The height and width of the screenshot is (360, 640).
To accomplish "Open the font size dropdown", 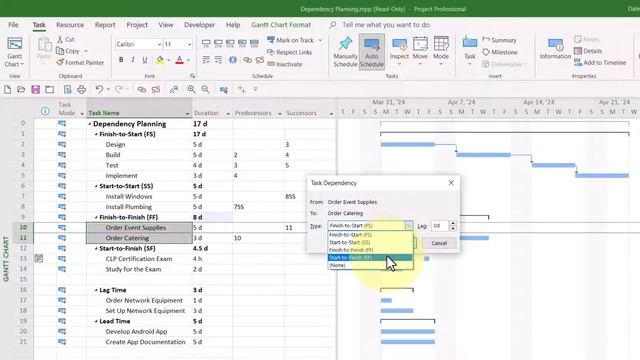I will 189,44.
